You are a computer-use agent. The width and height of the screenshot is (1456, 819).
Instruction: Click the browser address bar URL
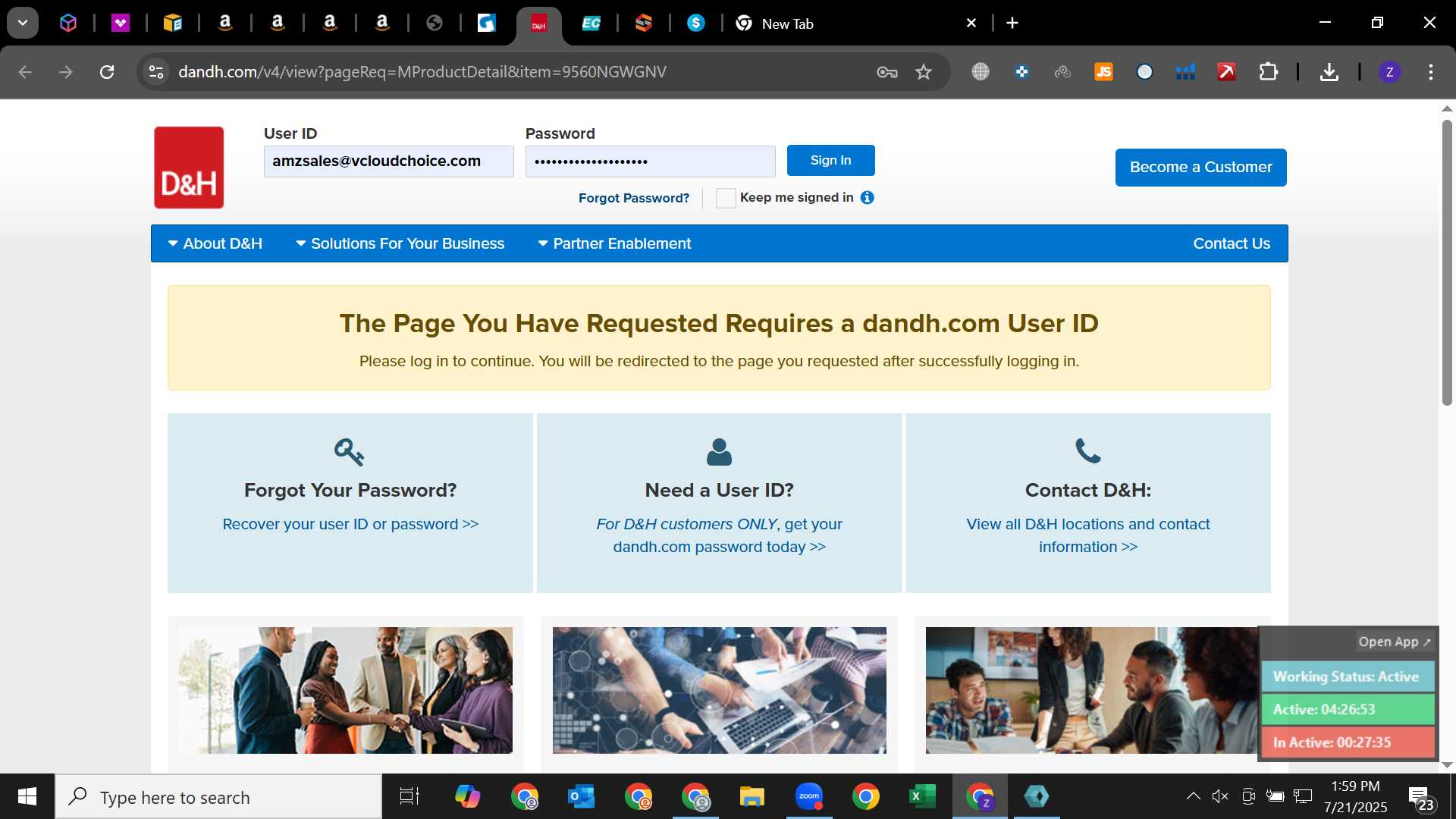coord(422,72)
